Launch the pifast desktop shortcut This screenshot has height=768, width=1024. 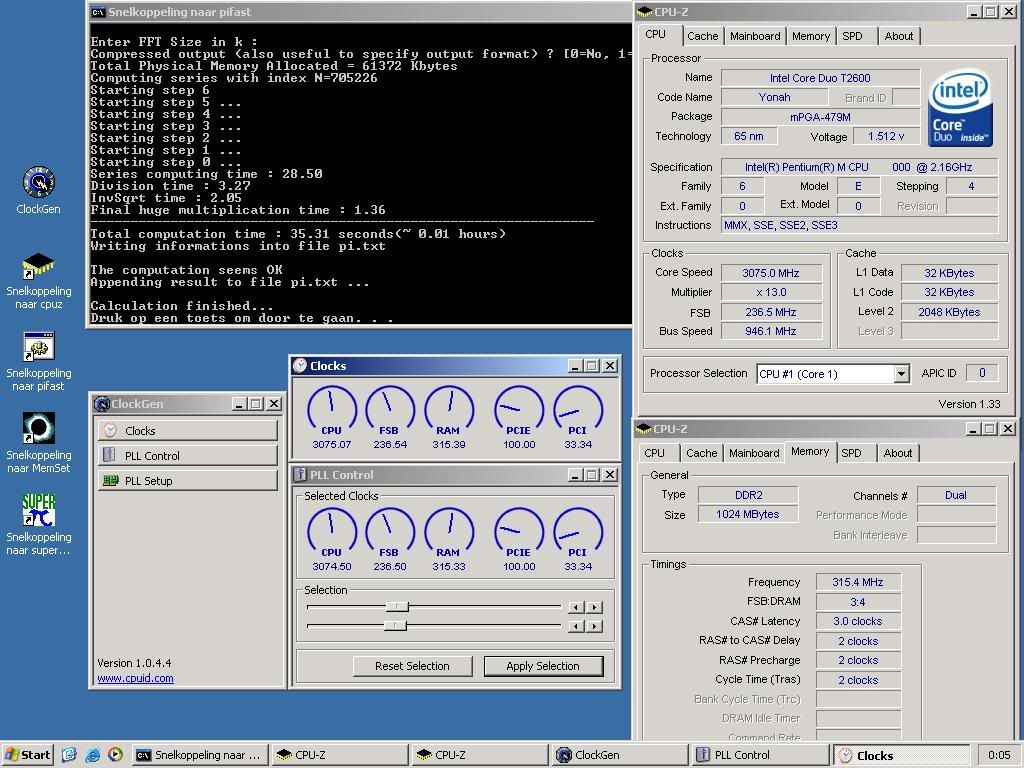(38, 347)
